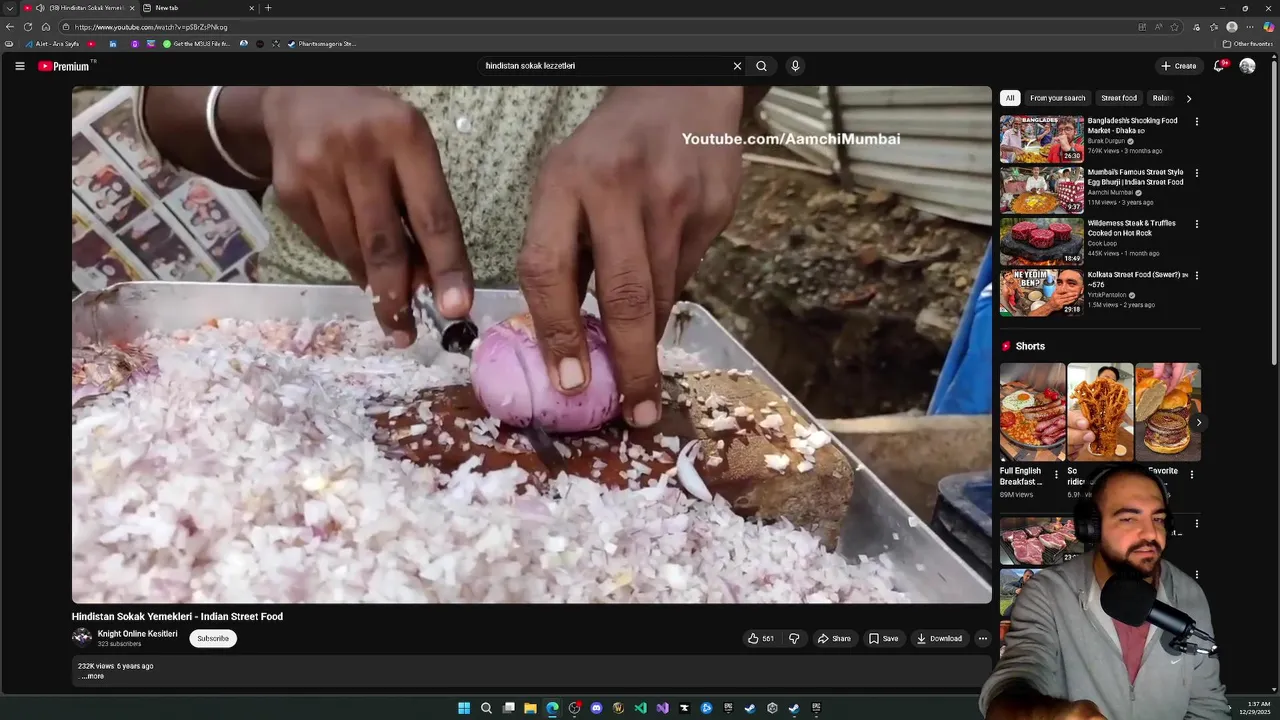Open the Full English Breakfast short

pos(1032,412)
